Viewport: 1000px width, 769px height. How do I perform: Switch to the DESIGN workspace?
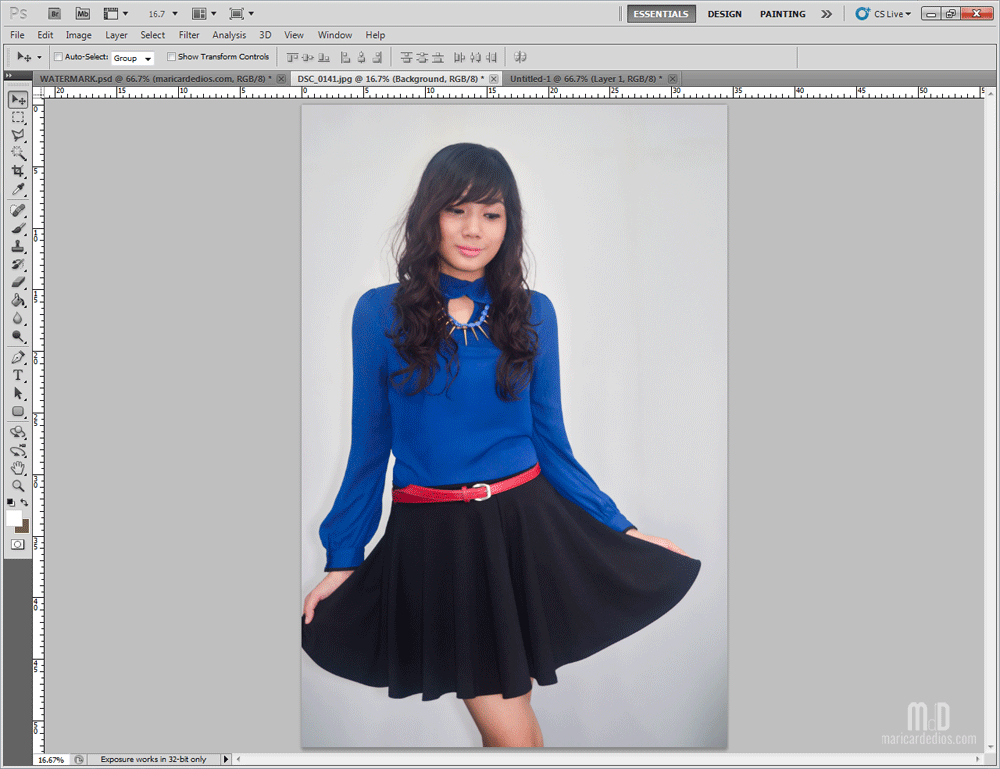(x=724, y=14)
